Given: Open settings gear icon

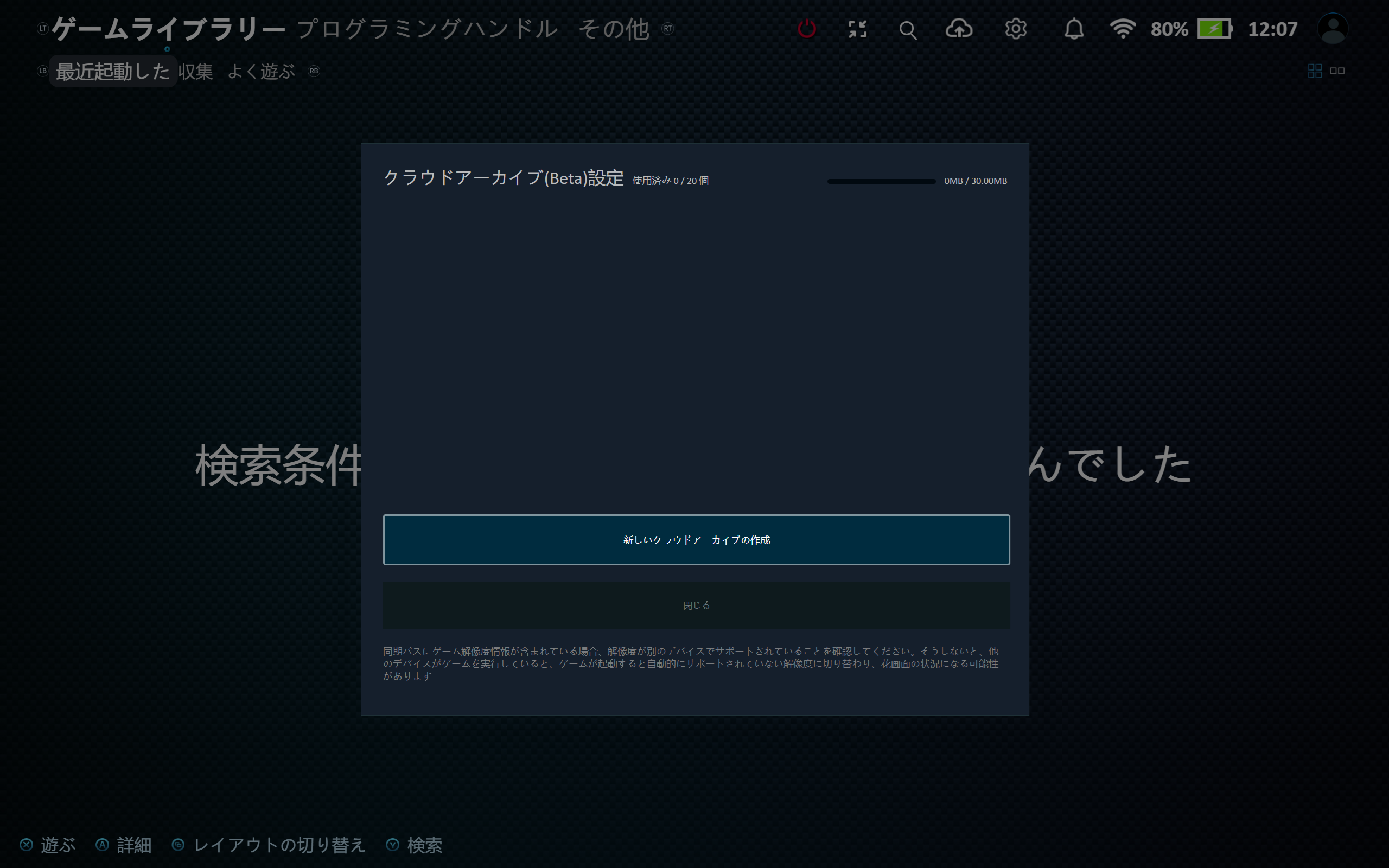Looking at the screenshot, I should (1015, 29).
